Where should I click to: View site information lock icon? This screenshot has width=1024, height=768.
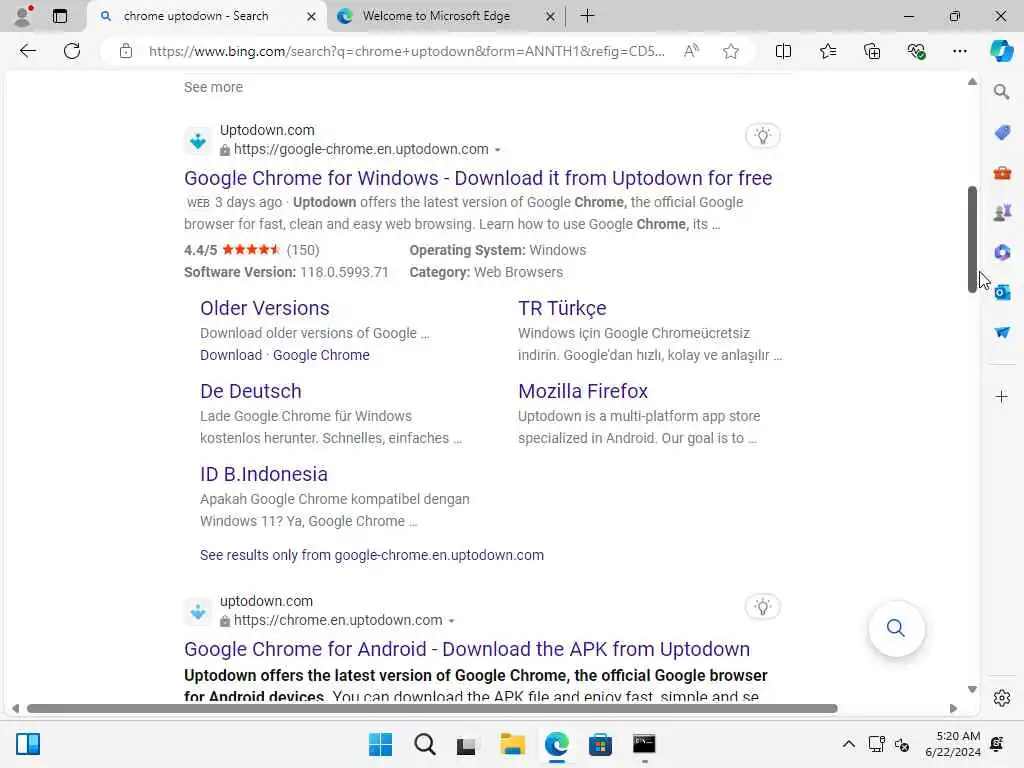point(126,51)
